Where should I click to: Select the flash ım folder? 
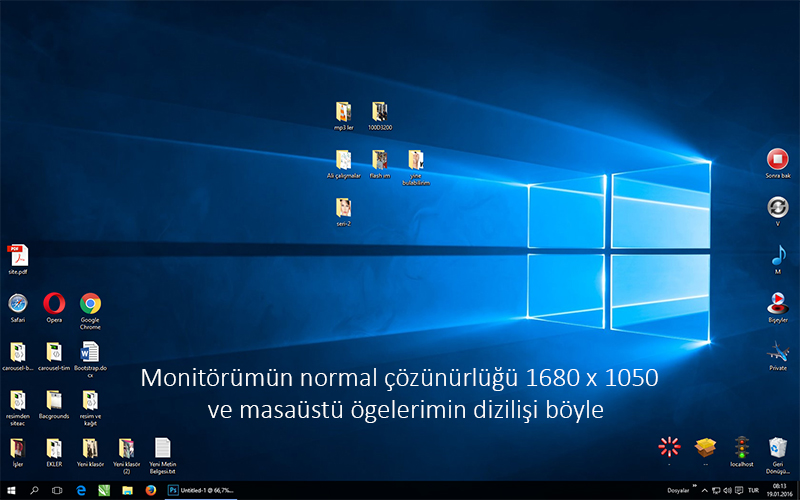click(380, 163)
